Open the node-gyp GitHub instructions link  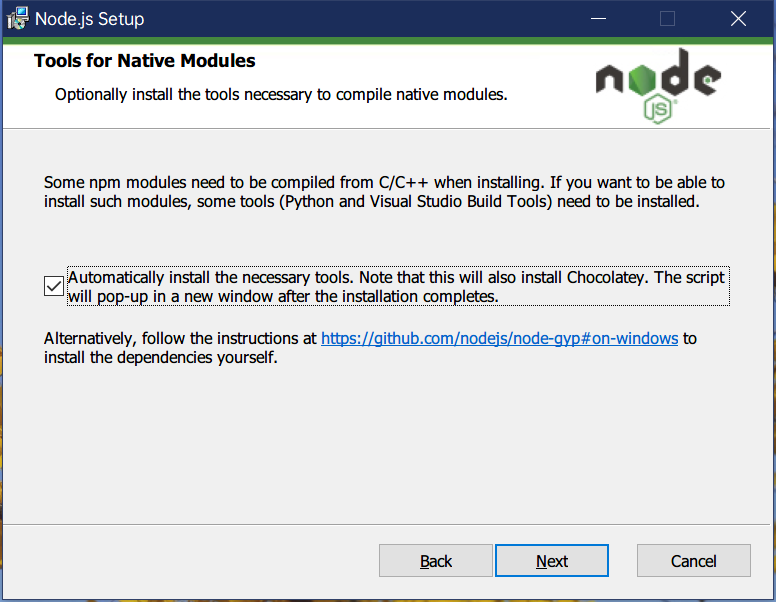tap(499, 339)
